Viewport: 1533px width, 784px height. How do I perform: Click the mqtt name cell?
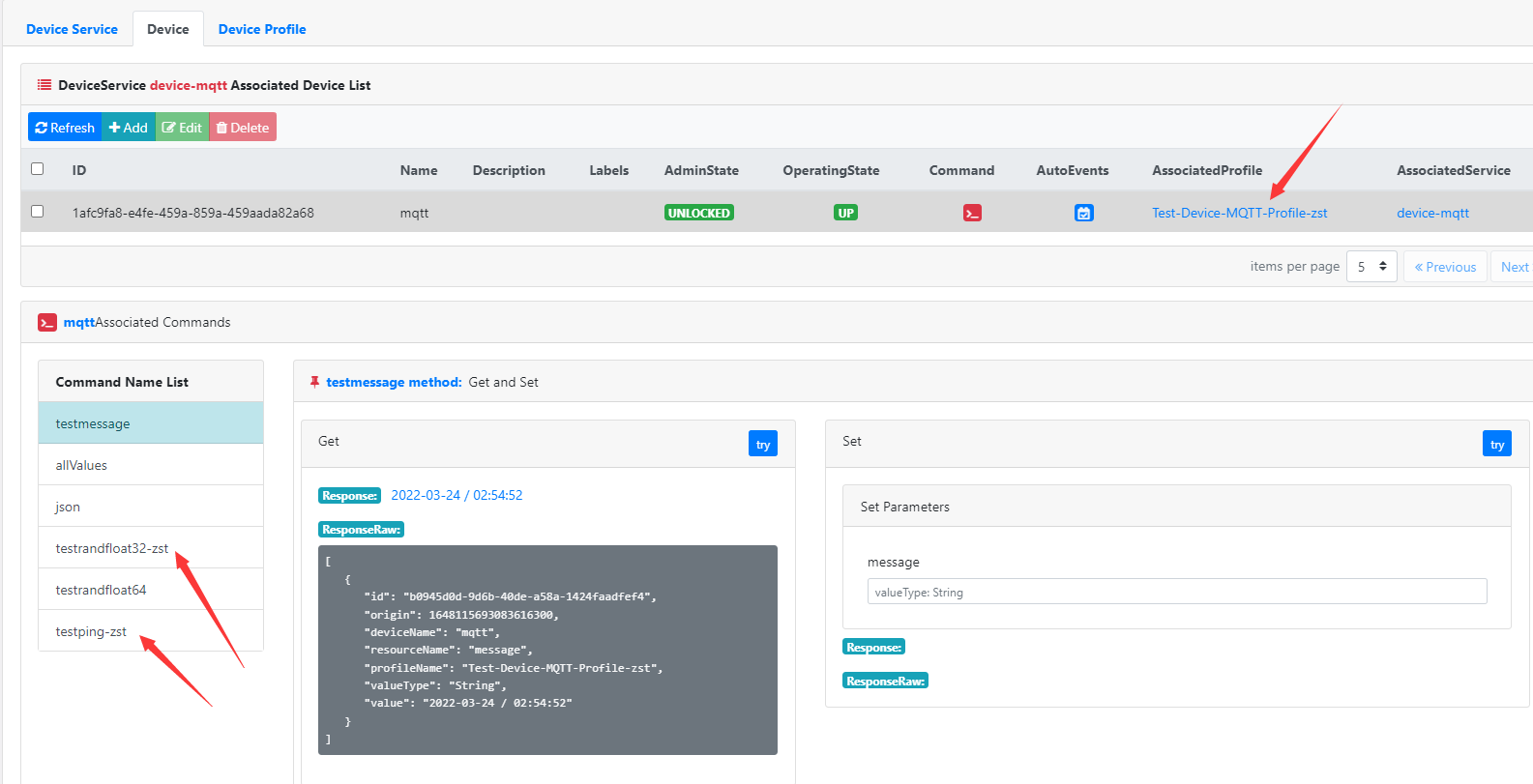tap(414, 213)
